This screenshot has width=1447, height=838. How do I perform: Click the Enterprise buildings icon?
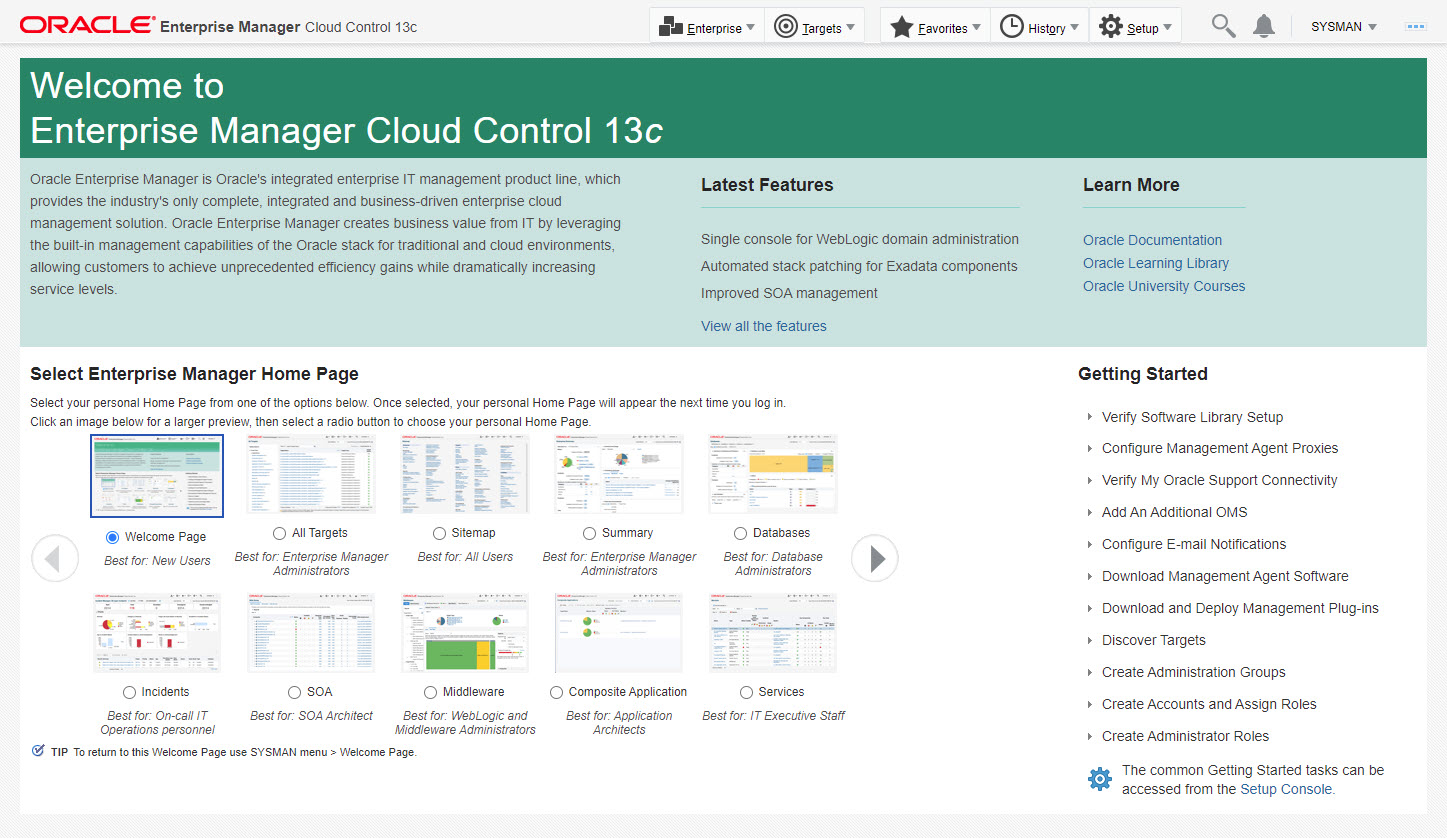click(x=670, y=27)
